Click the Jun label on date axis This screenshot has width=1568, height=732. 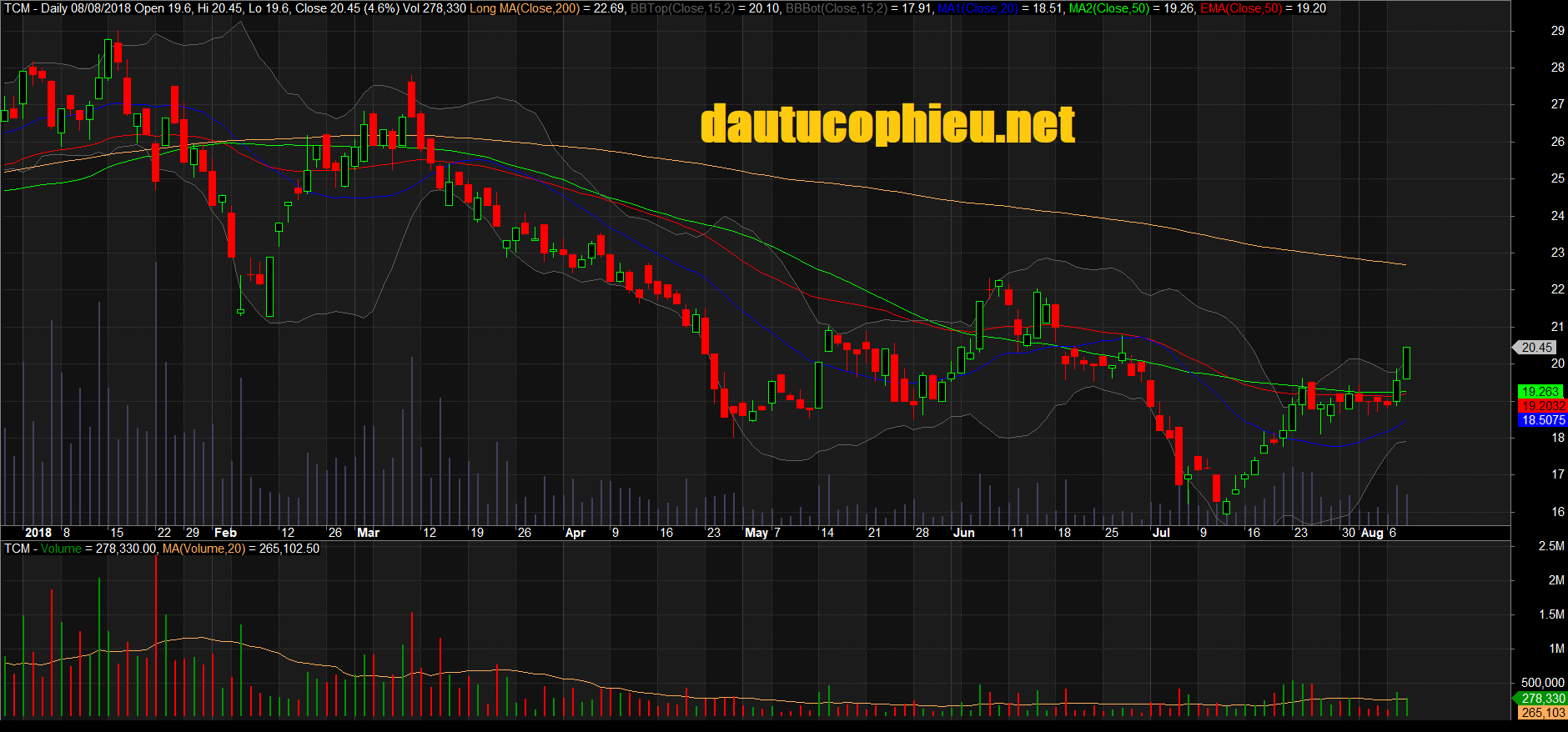(963, 533)
